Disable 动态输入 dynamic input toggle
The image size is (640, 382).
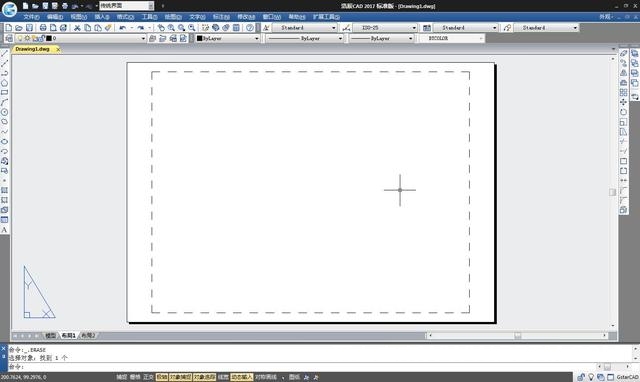(242, 377)
